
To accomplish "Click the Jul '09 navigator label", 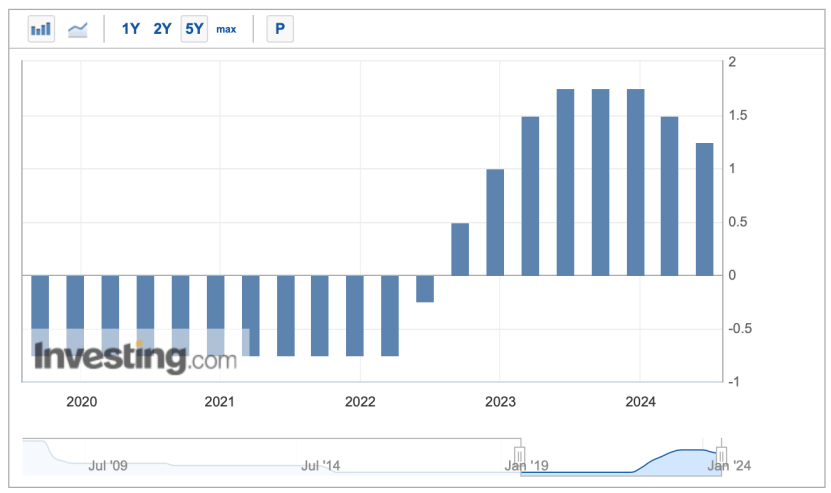I will click(x=108, y=465).
